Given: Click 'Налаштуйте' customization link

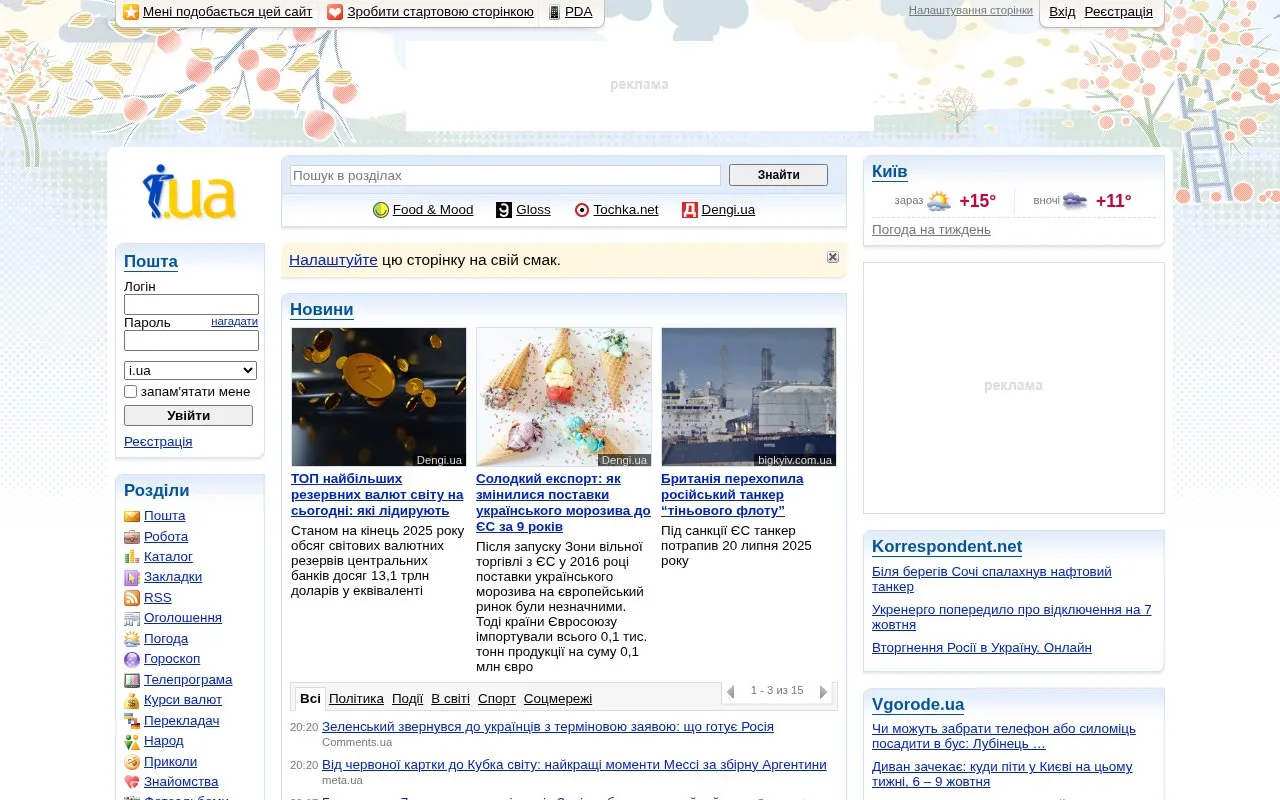Looking at the screenshot, I should [333, 260].
